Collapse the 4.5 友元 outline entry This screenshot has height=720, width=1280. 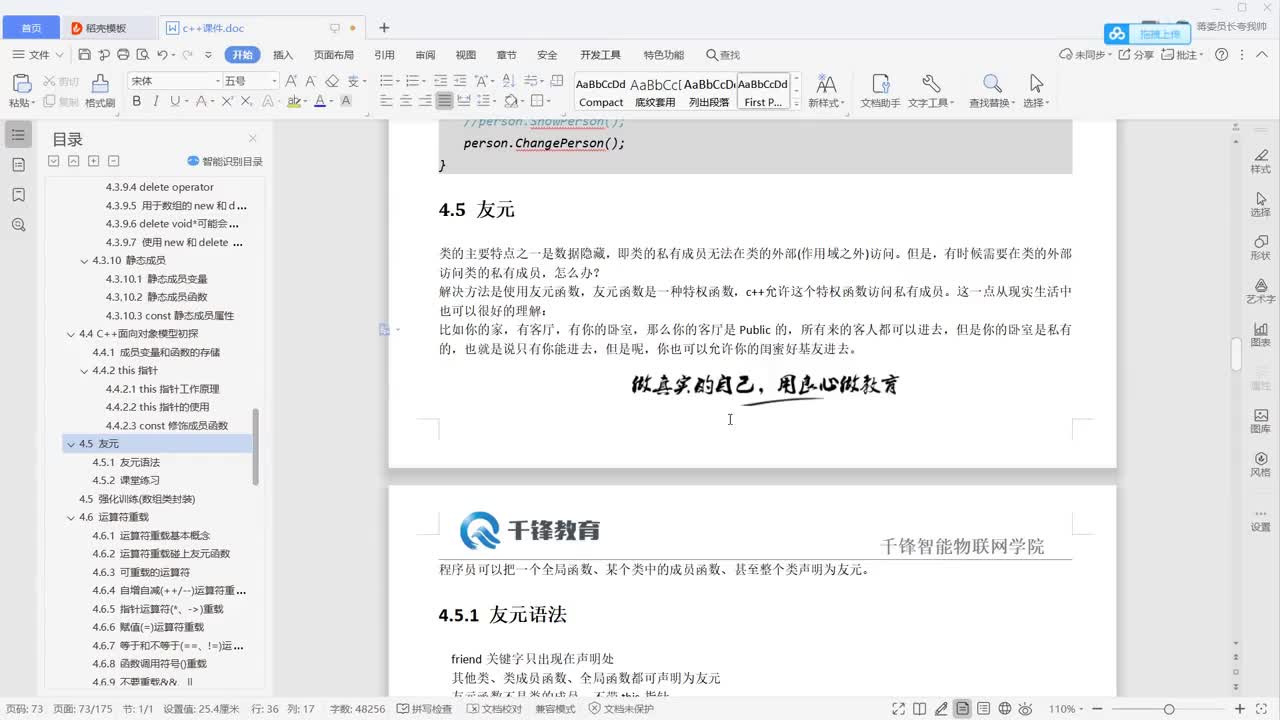tap(70, 444)
